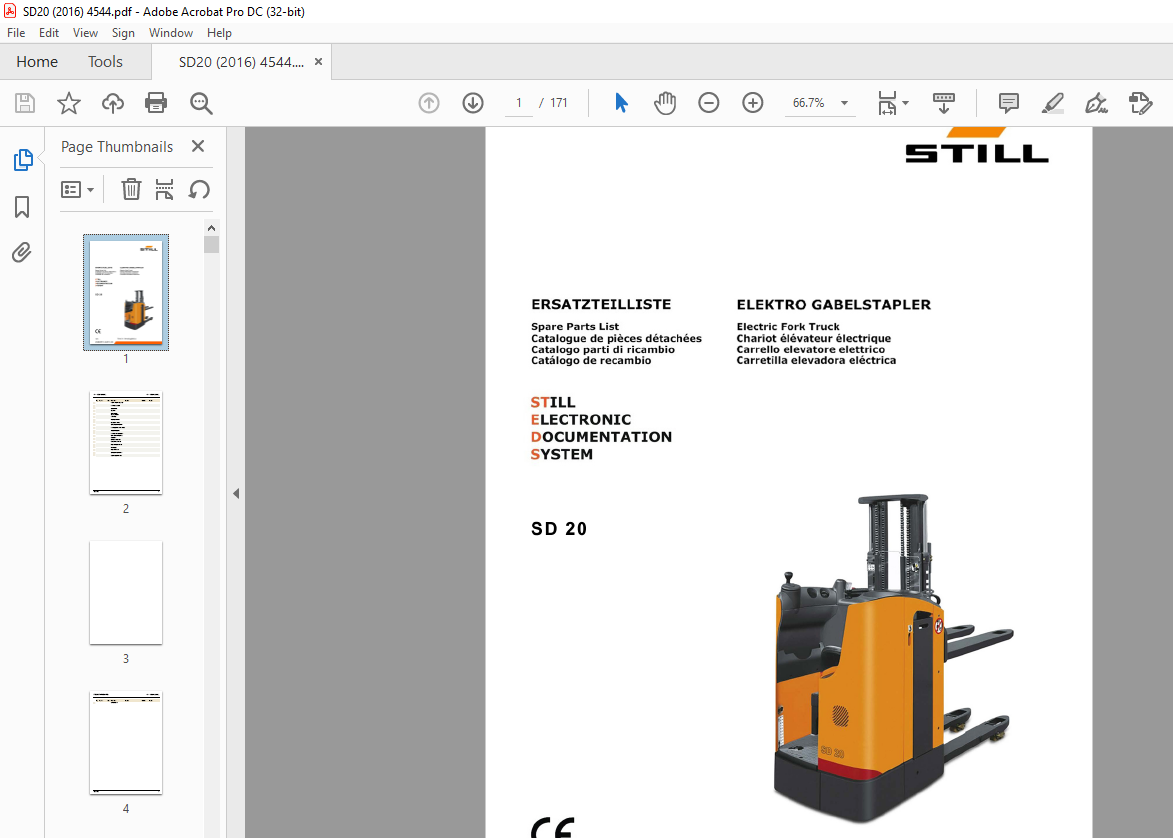The image size is (1173, 838).
Task: Click the Read mode scrolling icon
Action: coord(944,103)
